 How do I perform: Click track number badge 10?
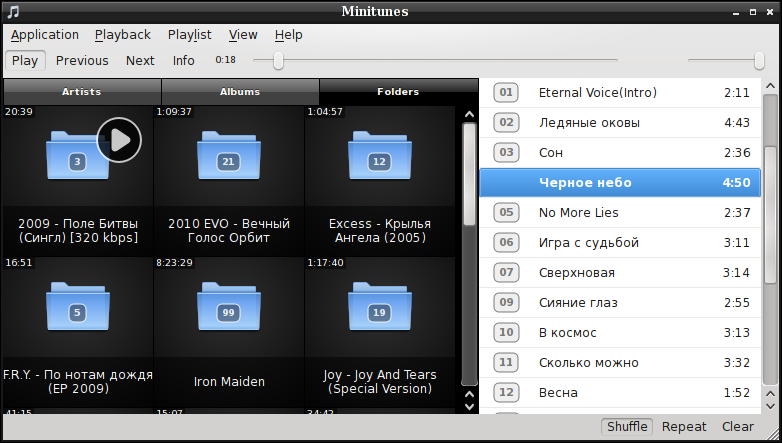(506, 332)
